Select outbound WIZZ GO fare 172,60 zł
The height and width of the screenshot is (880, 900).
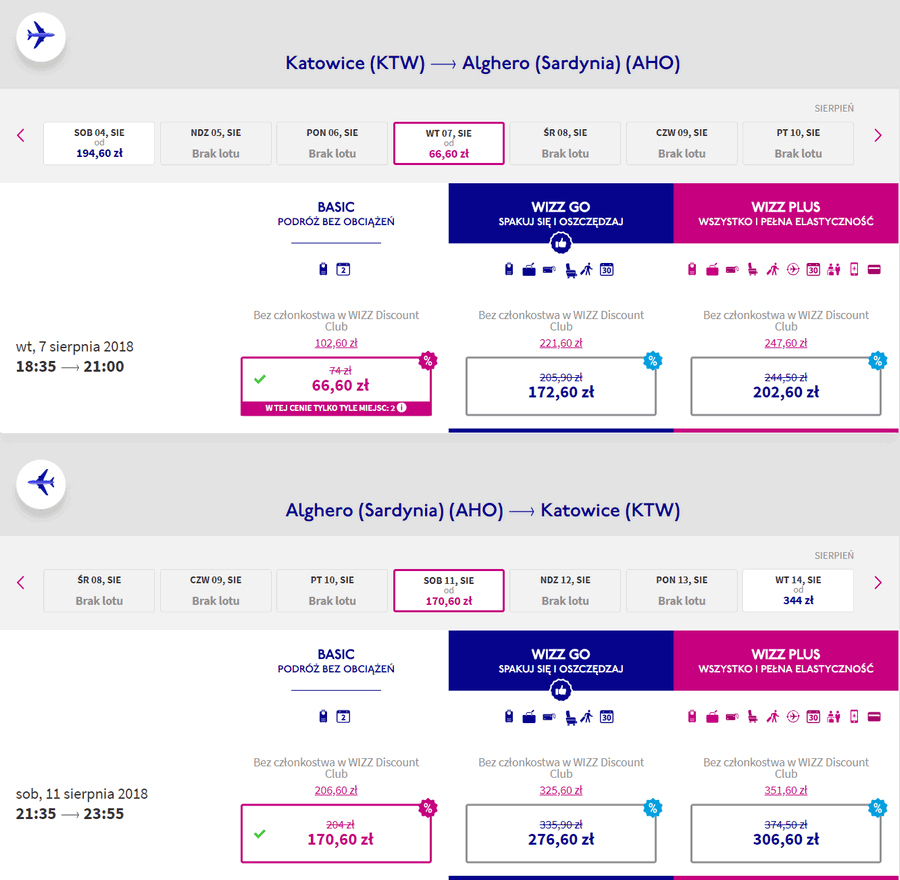(561, 386)
